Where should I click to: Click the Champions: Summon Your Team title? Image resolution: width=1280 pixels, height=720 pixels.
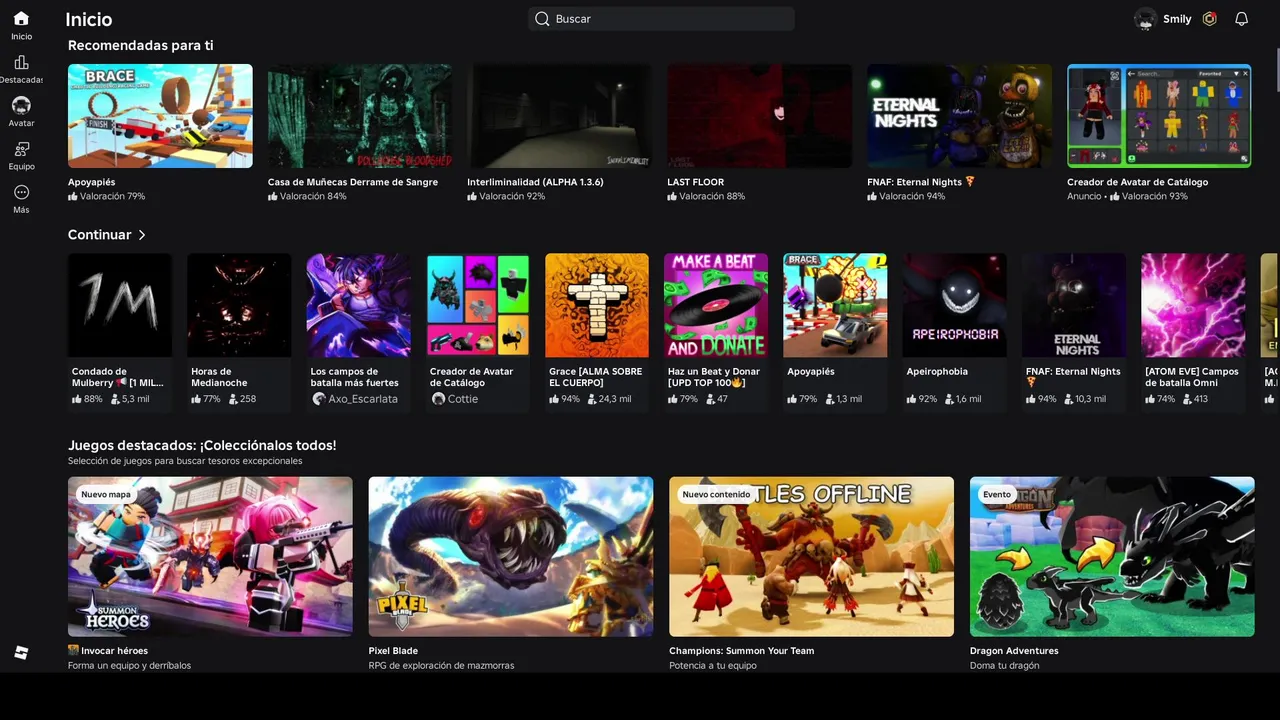[x=742, y=651]
